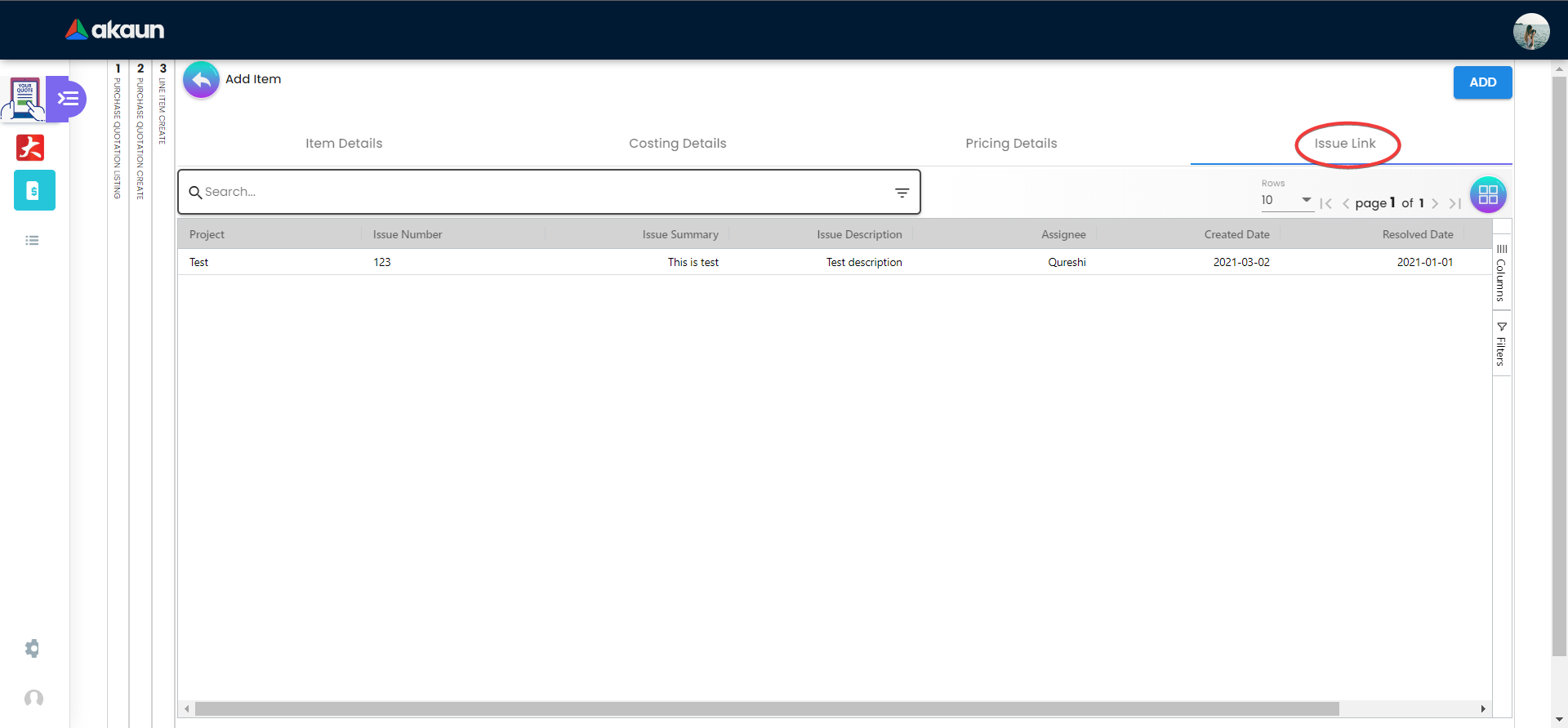Select the teal invoice document icon
The height and width of the screenshot is (728, 1568).
pyautogui.click(x=34, y=191)
